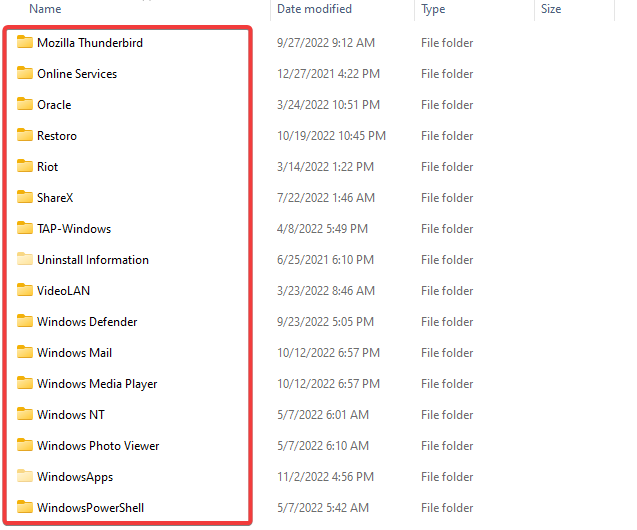Select the Windows Media Player folder name
The height and width of the screenshot is (530, 637).
[97, 384]
